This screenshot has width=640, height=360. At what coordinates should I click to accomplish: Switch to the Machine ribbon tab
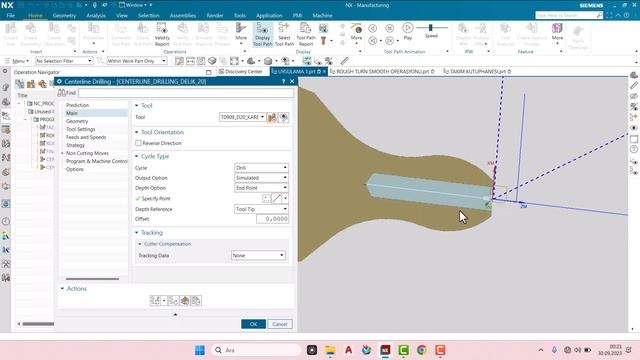coord(322,16)
